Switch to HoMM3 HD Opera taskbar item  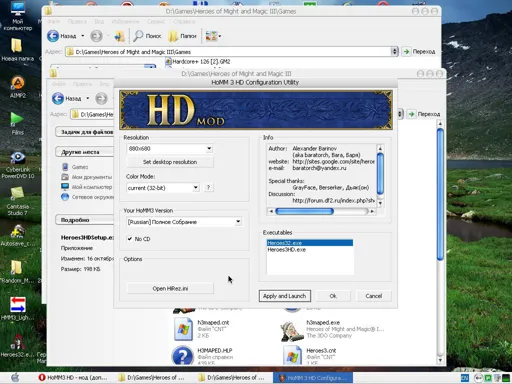[x=73, y=378]
